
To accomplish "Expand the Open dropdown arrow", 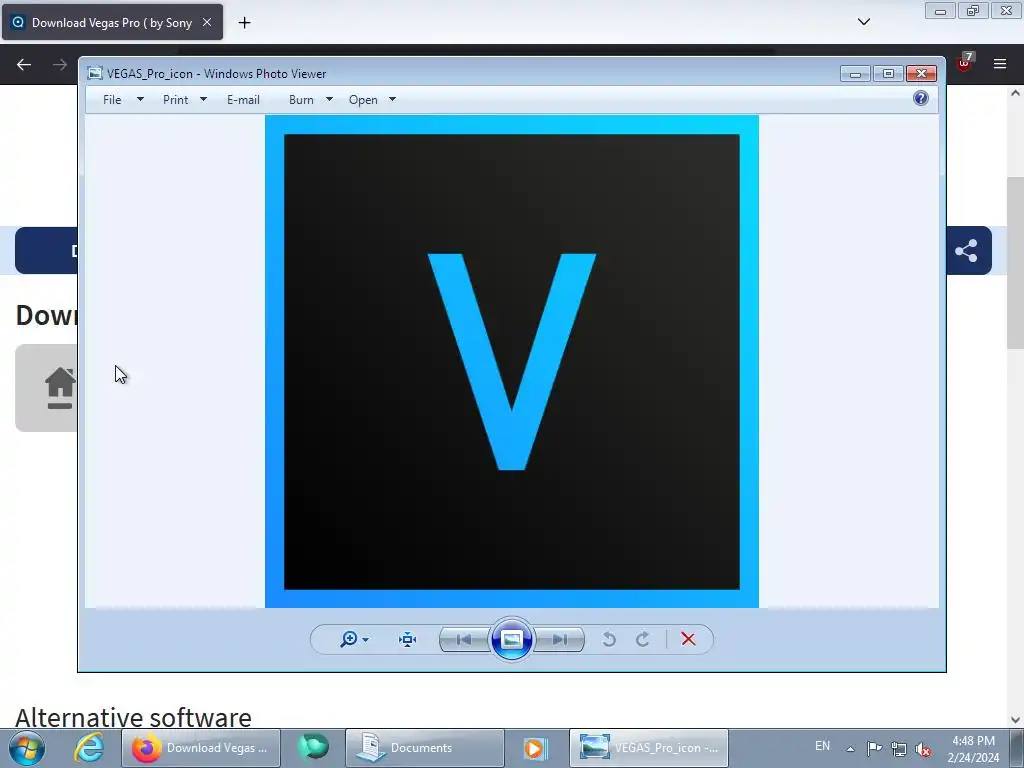I will pos(392,99).
